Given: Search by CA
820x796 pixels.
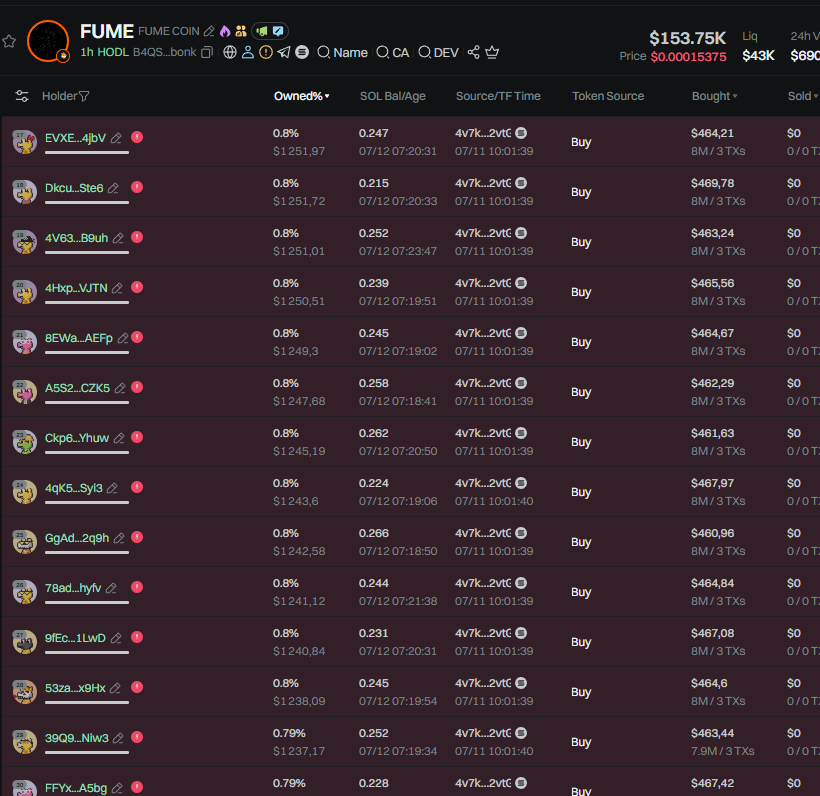Looking at the screenshot, I should pos(393,53).
